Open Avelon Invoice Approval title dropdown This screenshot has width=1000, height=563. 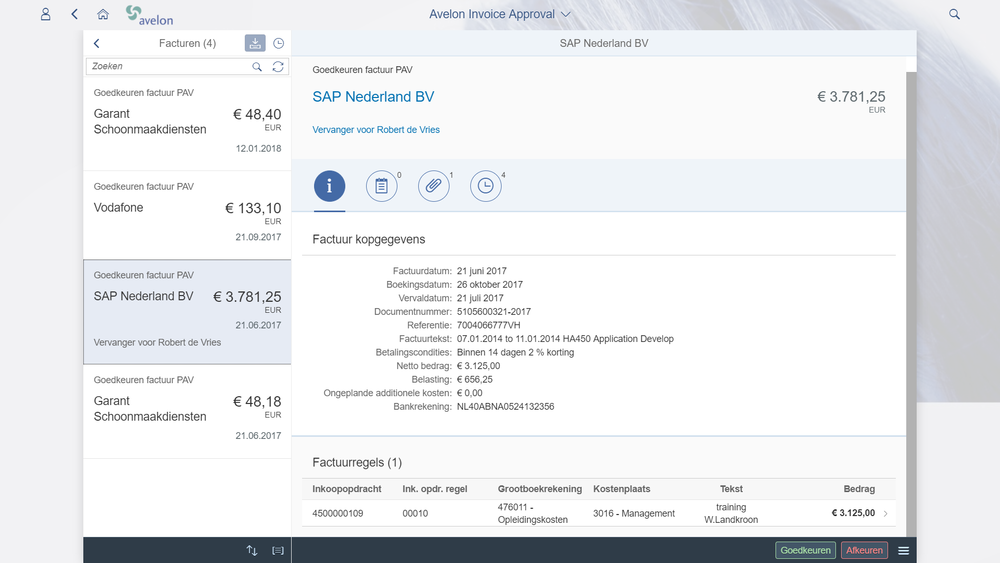click(x=500, y=14)
